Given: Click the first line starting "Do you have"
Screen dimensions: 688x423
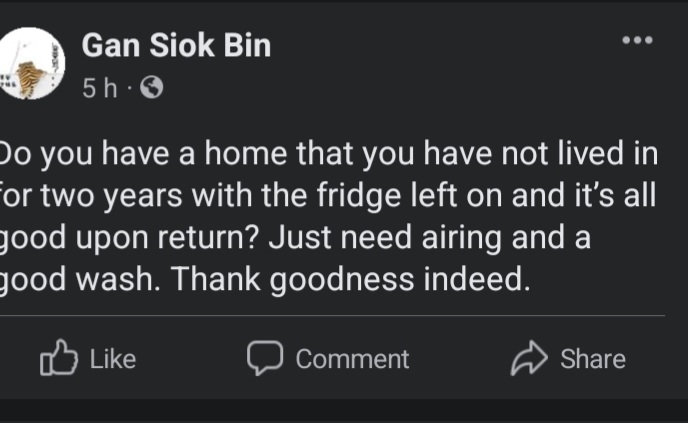Looking at the screenshot, I should coord(326,155).
